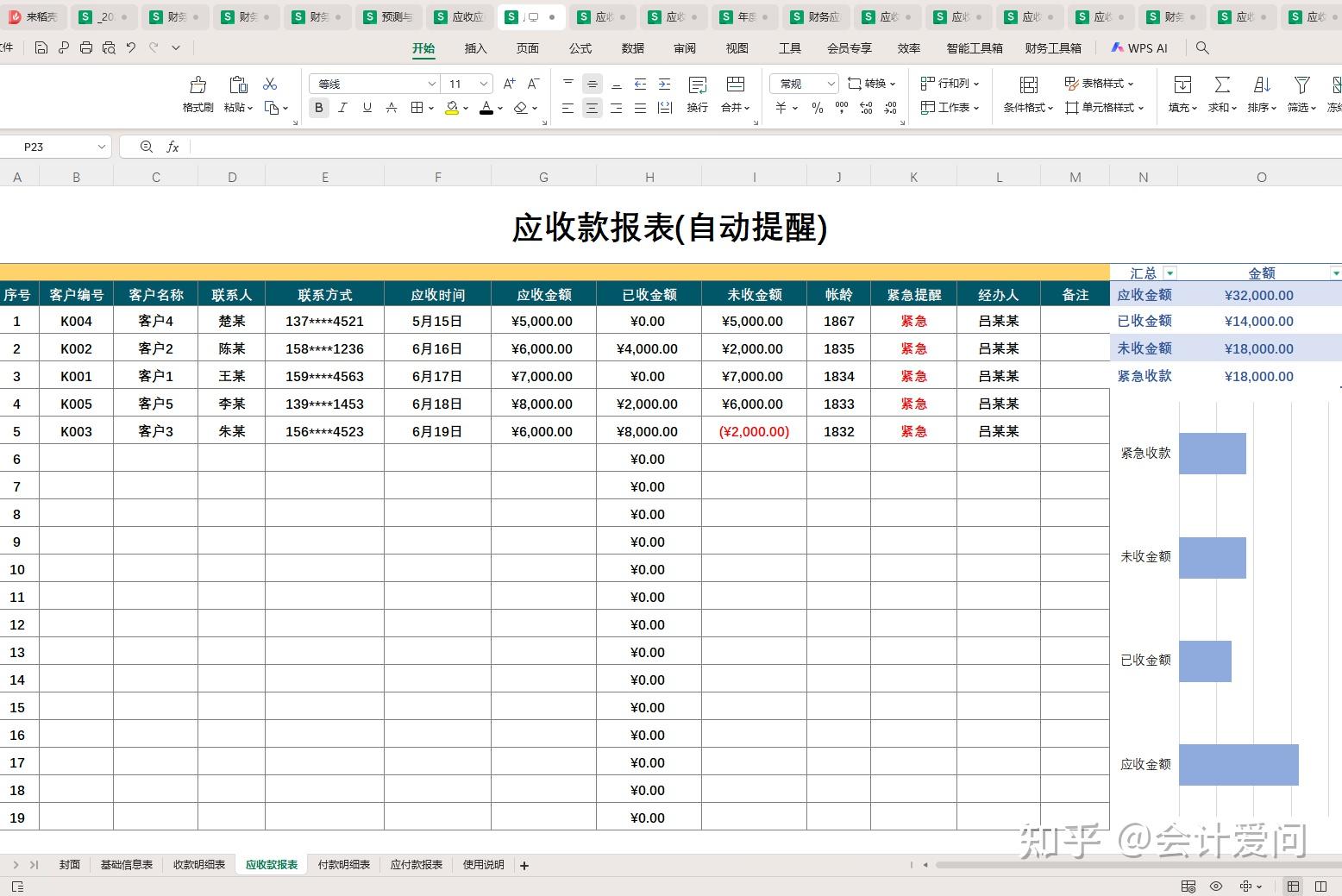Click the decrease indent icon
1342x896 pixels.
[x=640, y=84]
